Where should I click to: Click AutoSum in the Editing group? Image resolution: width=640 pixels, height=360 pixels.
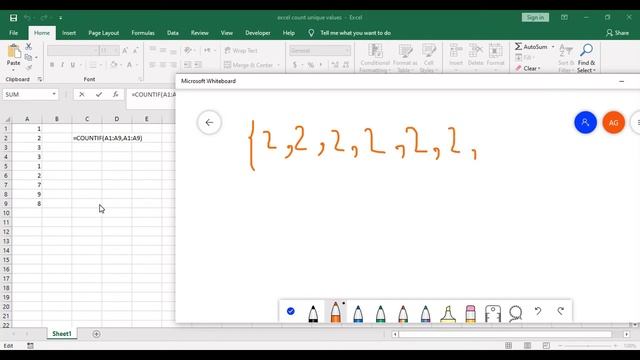(531, 47)
